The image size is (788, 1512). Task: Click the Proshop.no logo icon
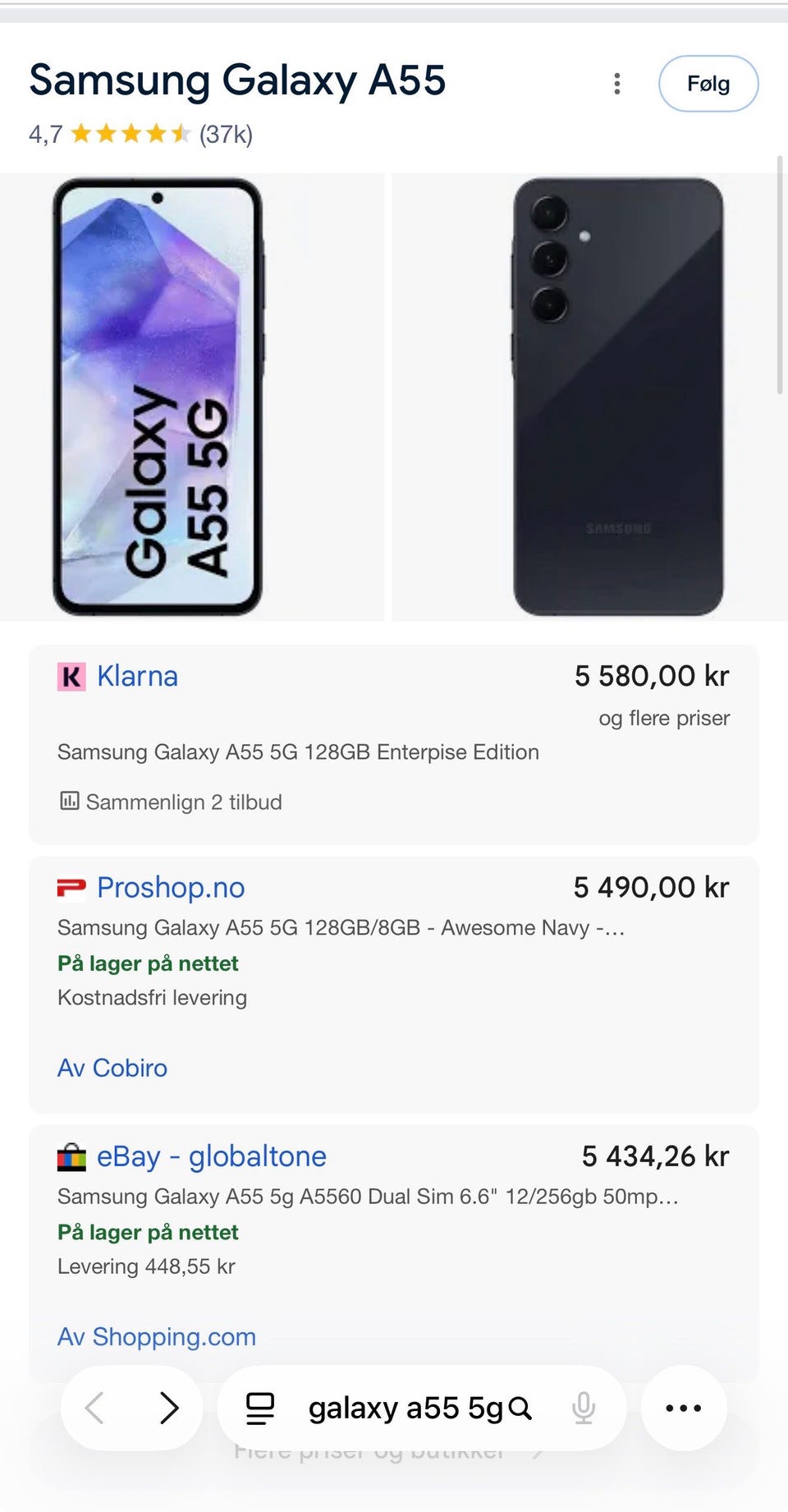pos(71,888)
